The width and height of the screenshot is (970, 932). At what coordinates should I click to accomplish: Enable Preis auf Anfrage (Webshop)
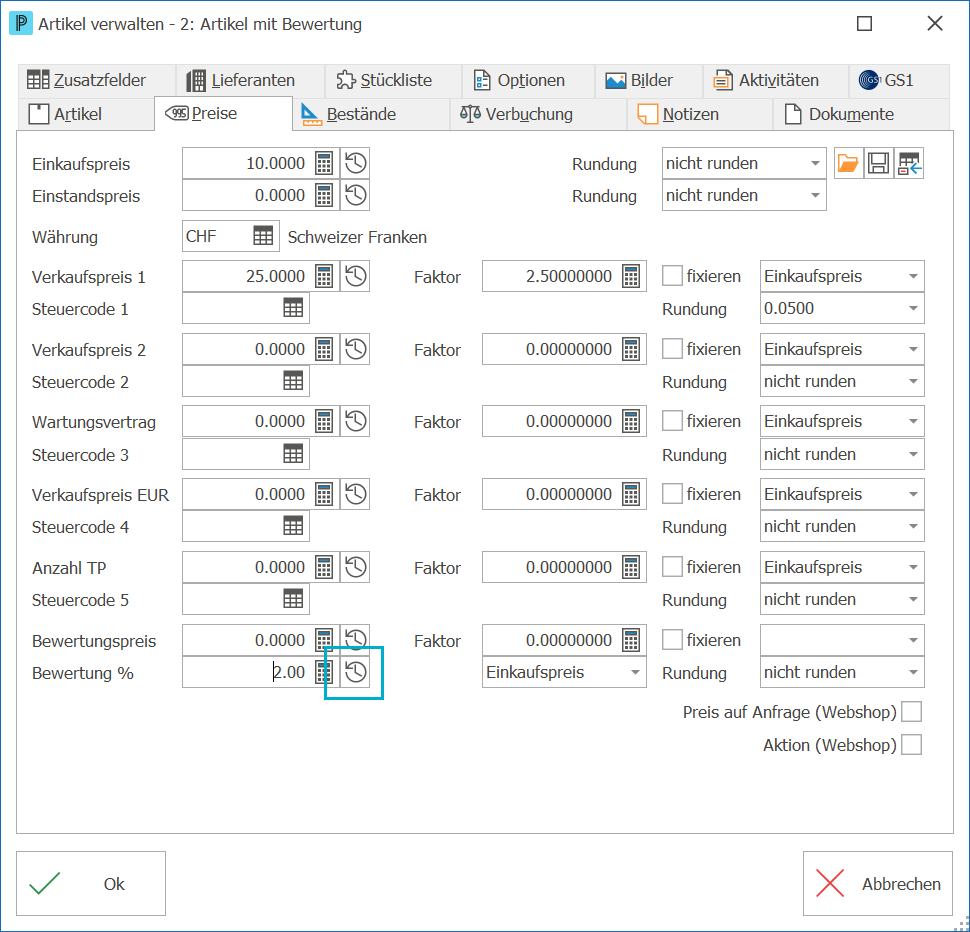coord(912,712)
